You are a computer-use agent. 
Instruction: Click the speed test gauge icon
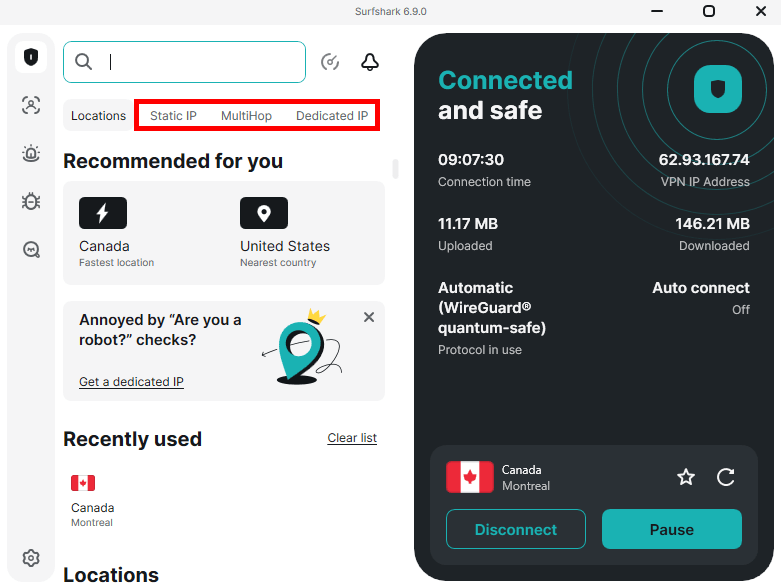(x=330, y=62)
